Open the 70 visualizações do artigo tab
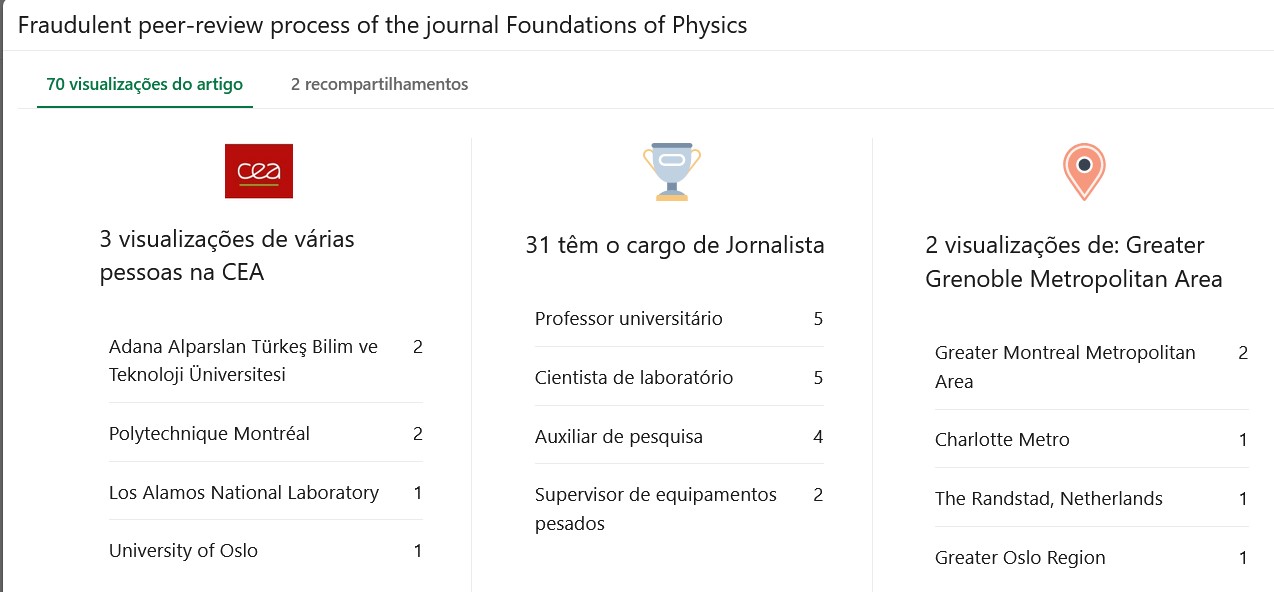The width and height of the screenshot is (1274, 592). (144, 84)
